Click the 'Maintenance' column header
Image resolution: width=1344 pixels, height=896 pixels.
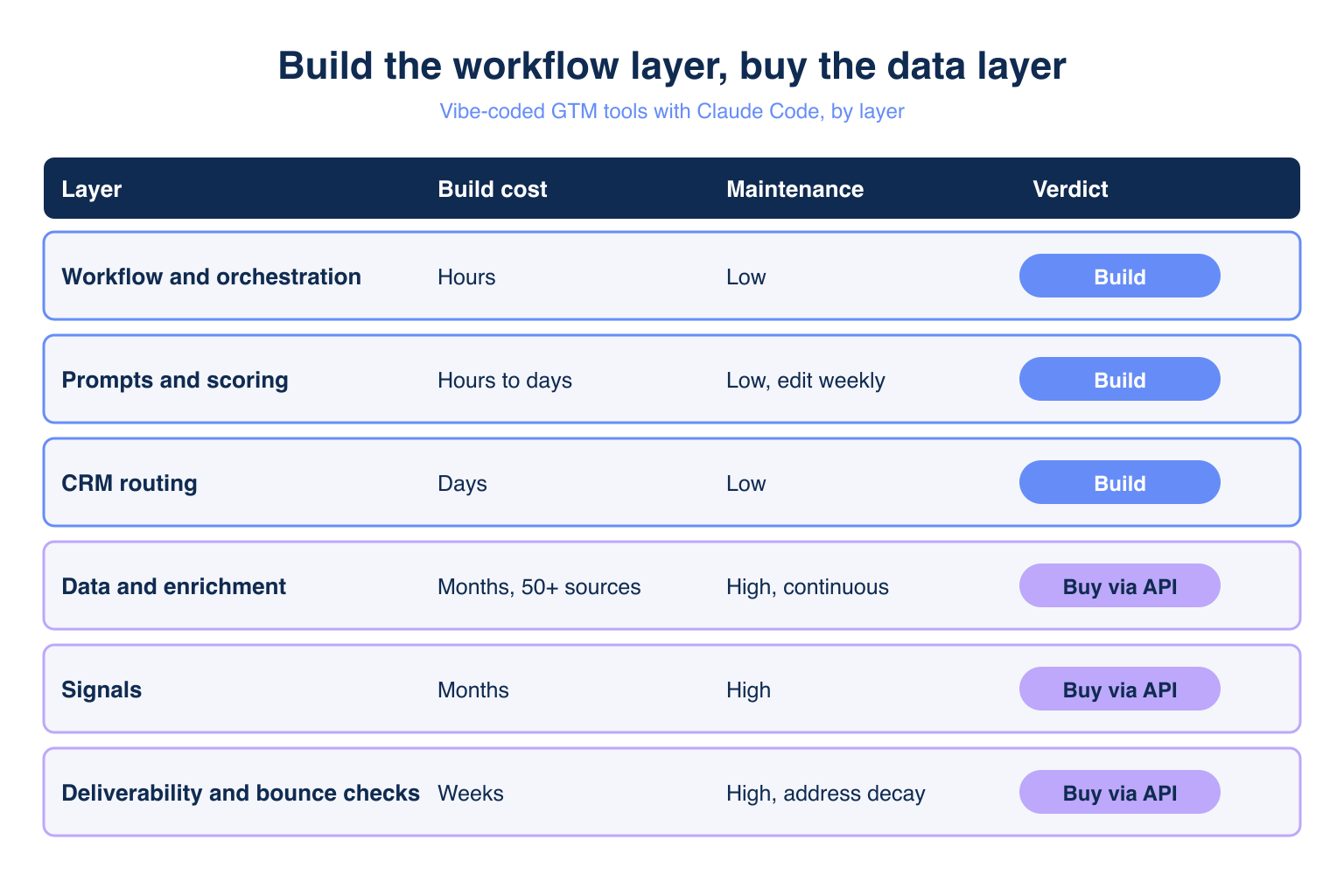tap(794, 189)
